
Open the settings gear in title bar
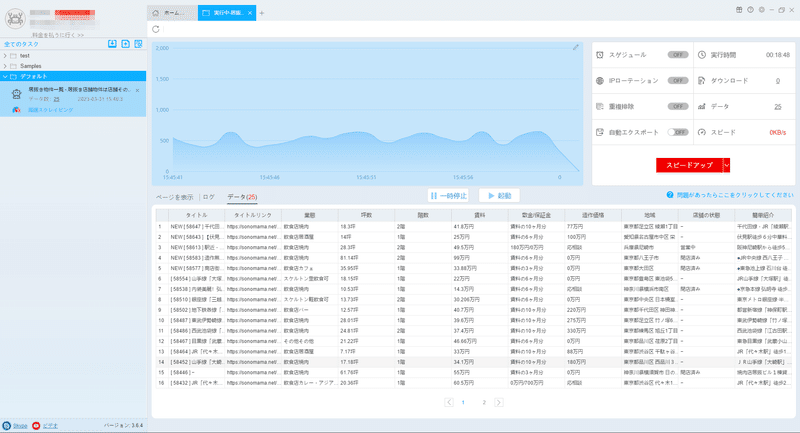(762, 10)
